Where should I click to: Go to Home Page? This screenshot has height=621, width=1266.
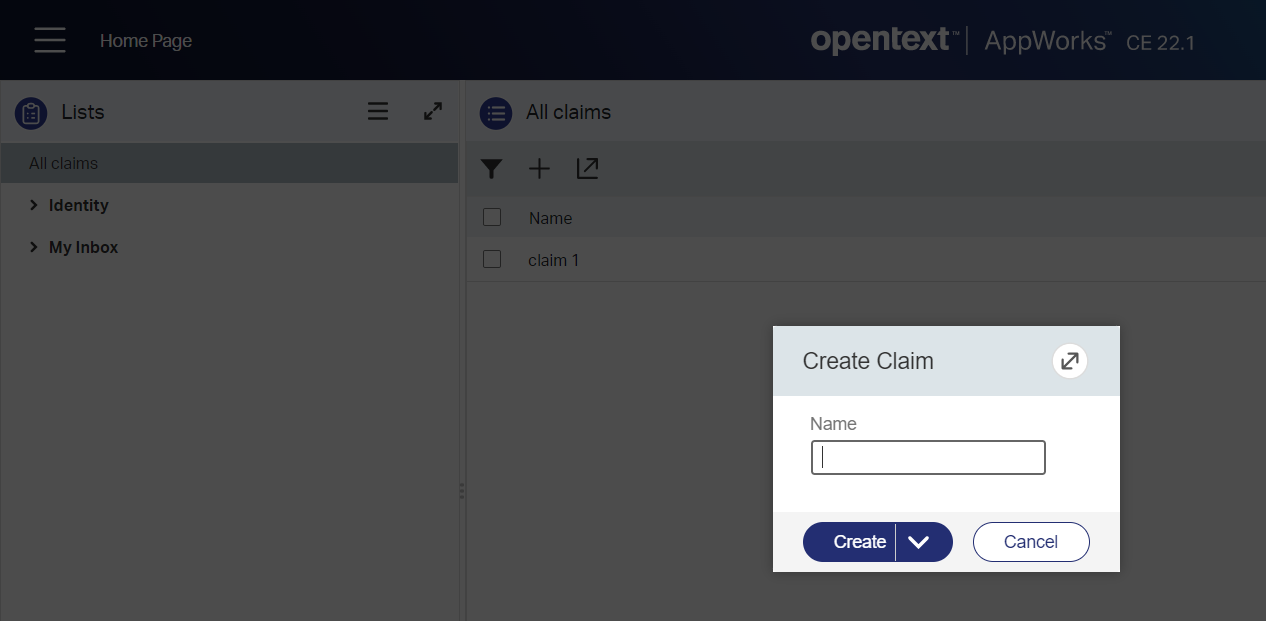[x=146, y=41]
